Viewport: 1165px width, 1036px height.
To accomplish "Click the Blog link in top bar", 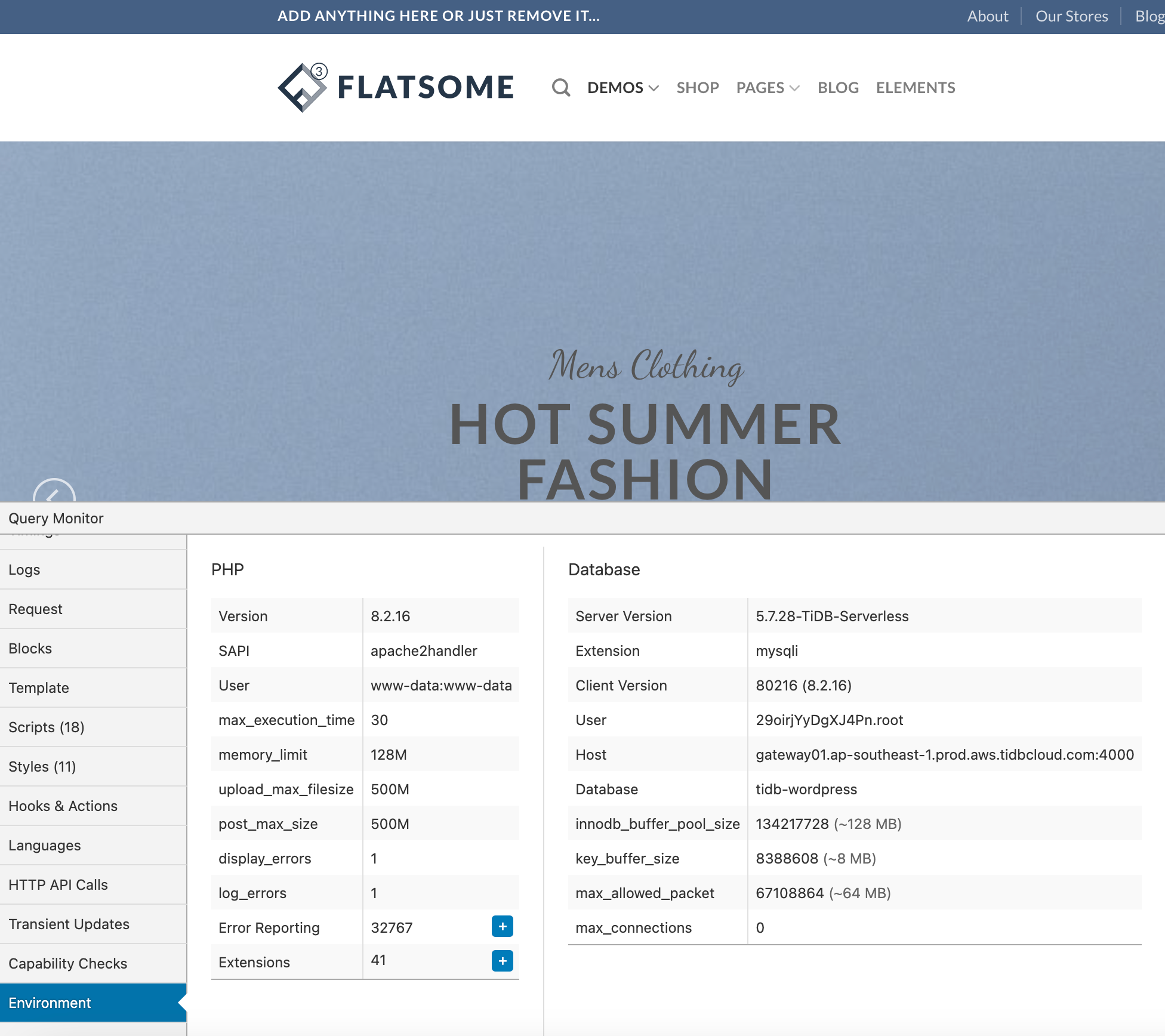I will click(x=1149, y=16).
